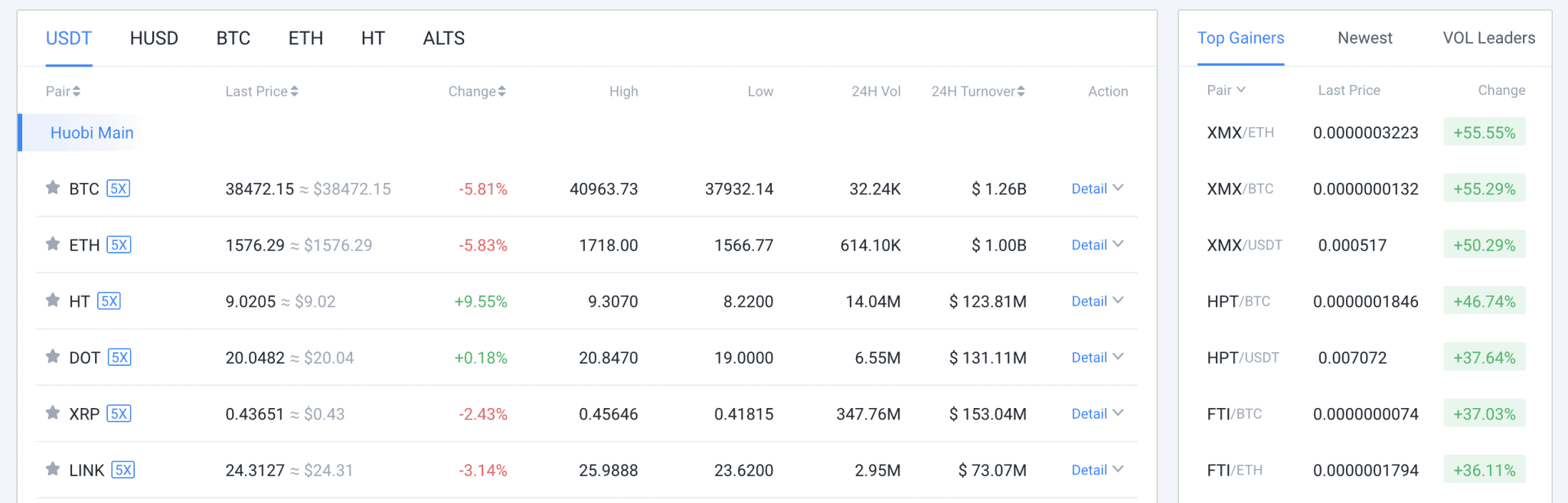Click the +50.29% change badge
1568x503 pixels.
tap(1485, 244)
